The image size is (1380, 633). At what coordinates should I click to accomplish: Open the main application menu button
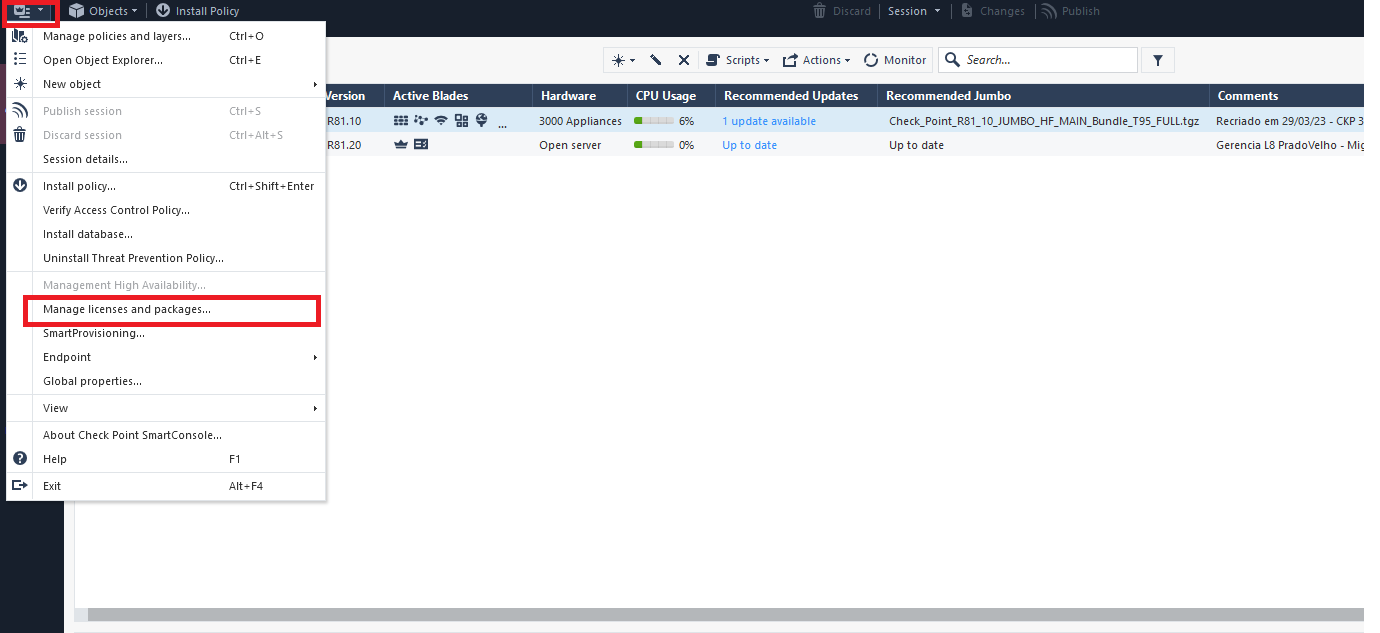(x=29, y=11)
